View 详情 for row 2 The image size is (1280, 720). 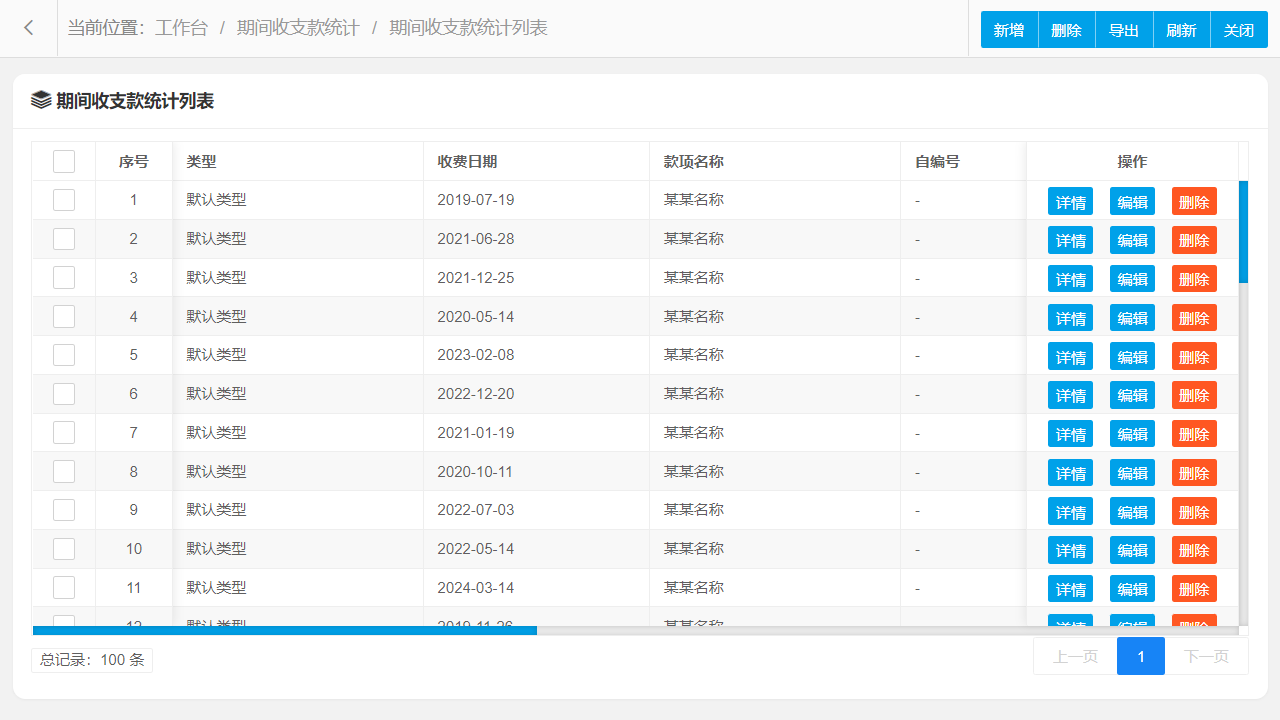pos(1070,240)
